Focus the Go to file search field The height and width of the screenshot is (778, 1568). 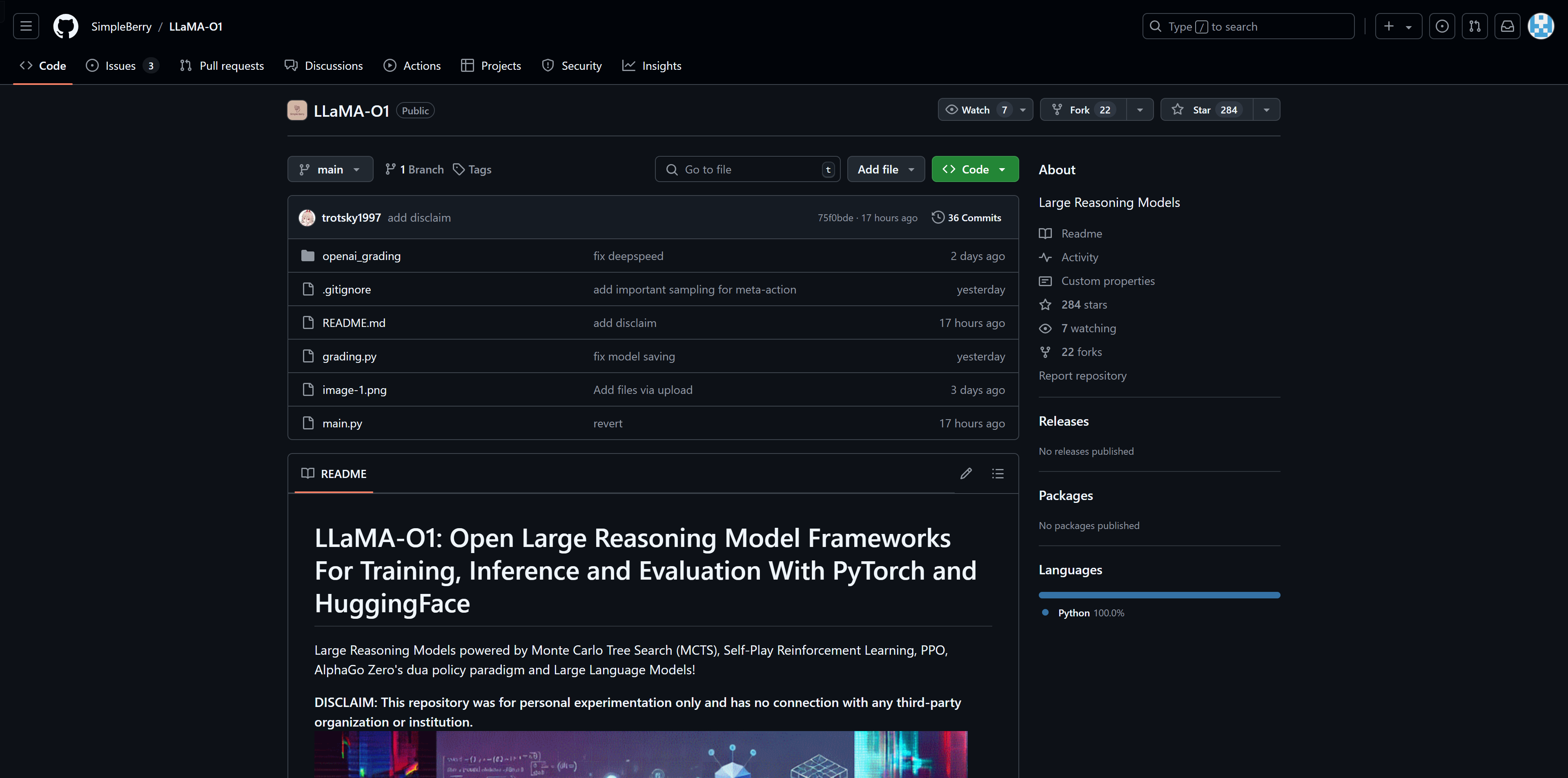click(x=748, y=169)
